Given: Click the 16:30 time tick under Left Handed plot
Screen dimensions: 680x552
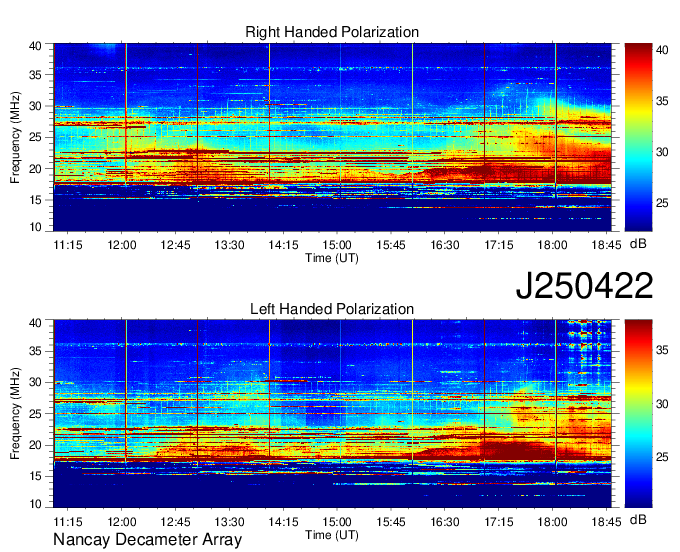Looking at the screenshot, I should click(x=445, y=521).
